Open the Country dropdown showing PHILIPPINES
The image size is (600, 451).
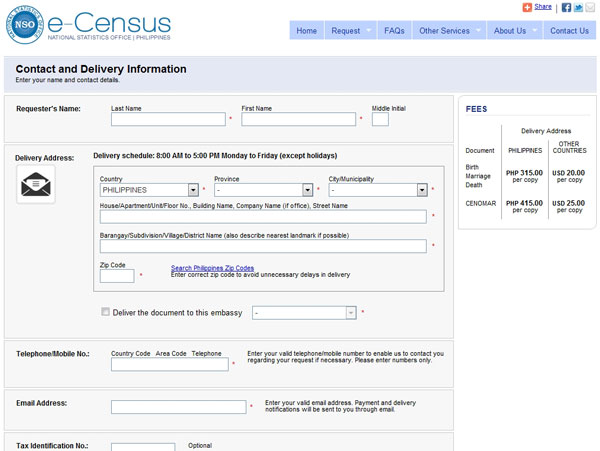[149, 190]
